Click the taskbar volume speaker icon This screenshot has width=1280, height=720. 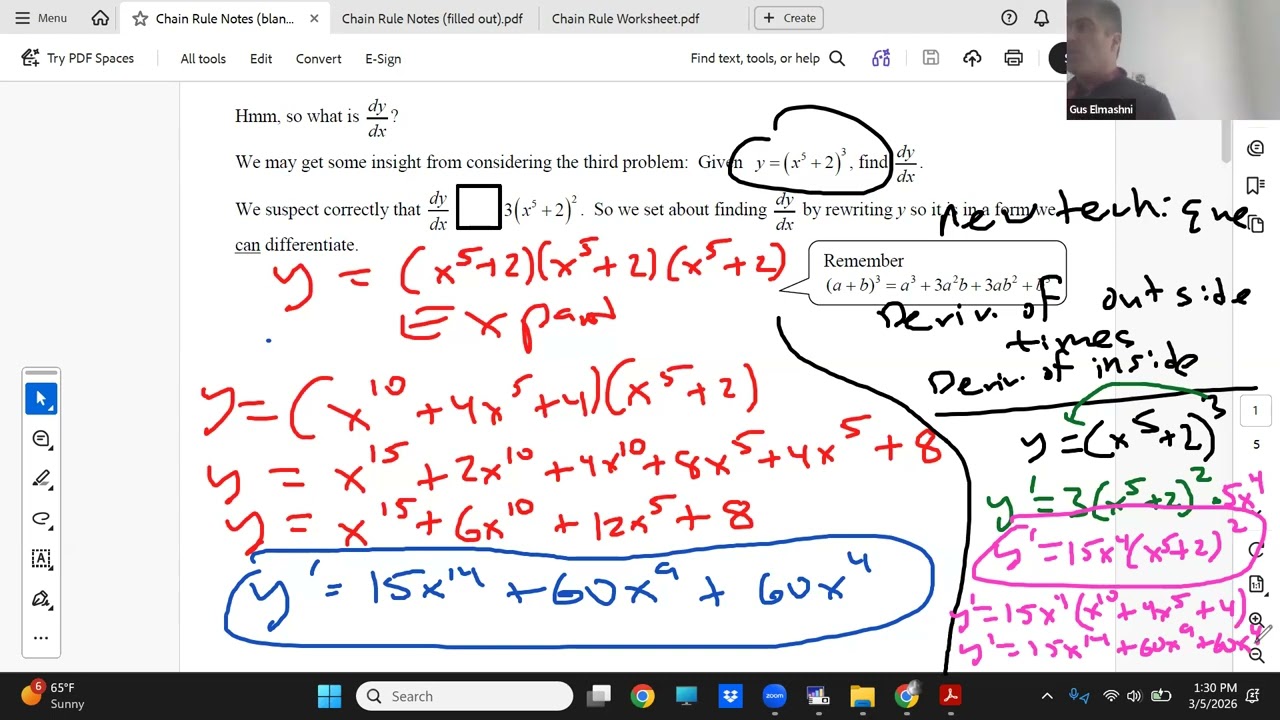coord(1134,696)
